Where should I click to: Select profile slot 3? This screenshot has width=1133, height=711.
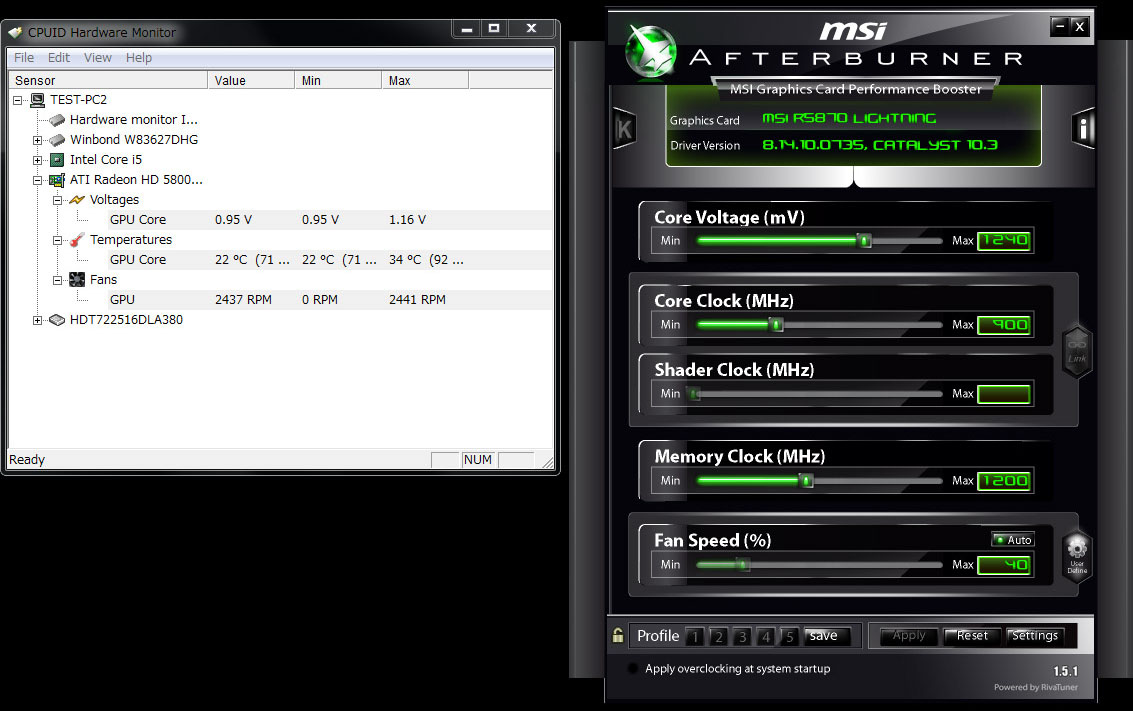(x=742, y=636)
